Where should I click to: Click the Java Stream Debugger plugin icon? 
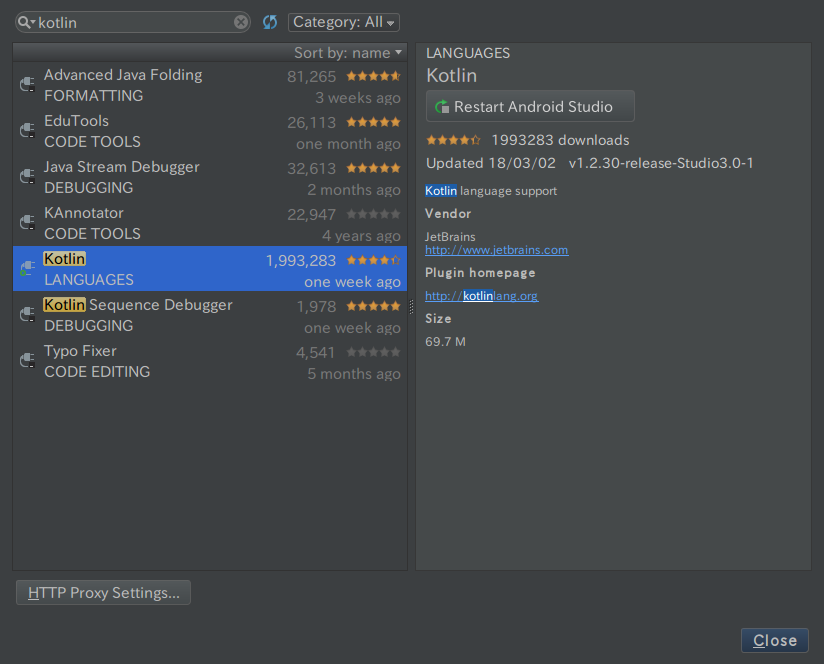[x=27, y=177]
